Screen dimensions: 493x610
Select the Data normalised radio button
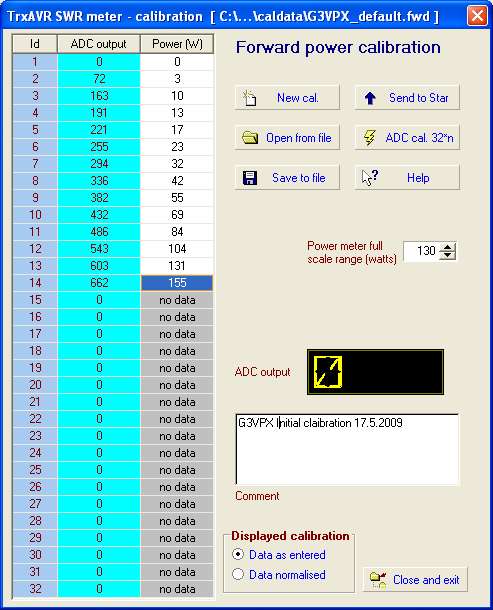[238, 574]
